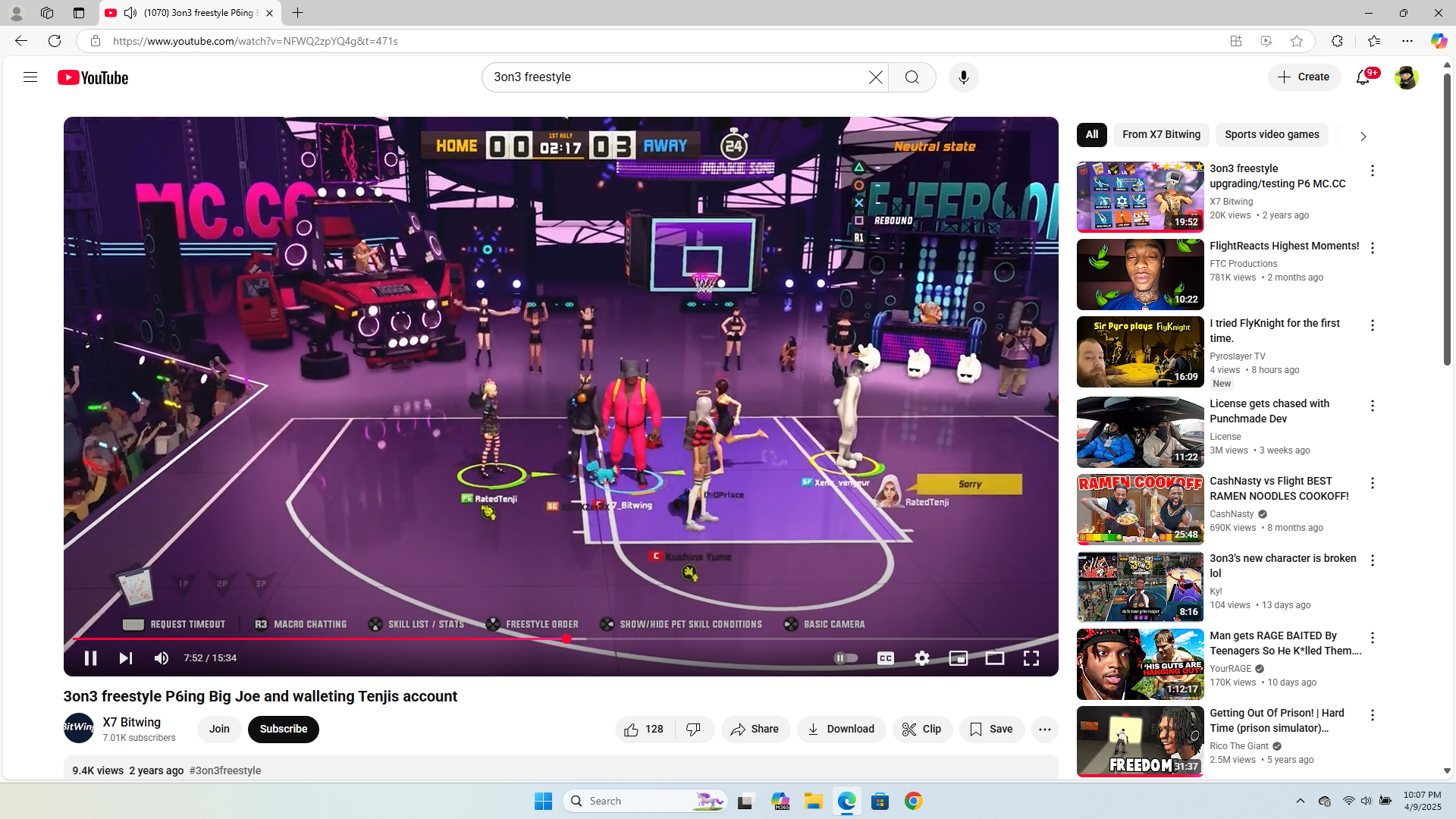The image size is (1456, 819).
Task: Search with your voice microphone icon
Action: click(963, 77)
